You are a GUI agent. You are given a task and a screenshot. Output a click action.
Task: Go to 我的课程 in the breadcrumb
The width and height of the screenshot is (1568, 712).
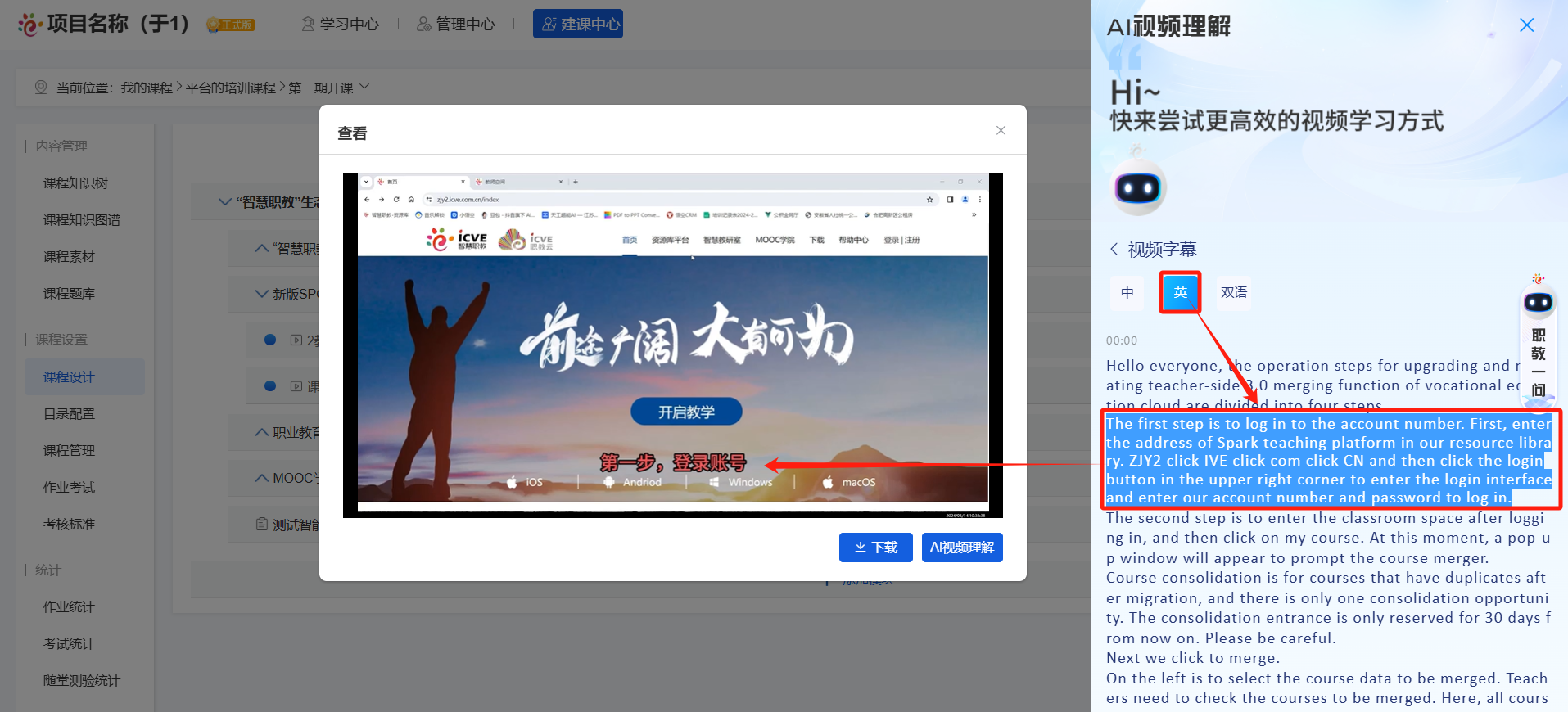[x=147, y=88]
